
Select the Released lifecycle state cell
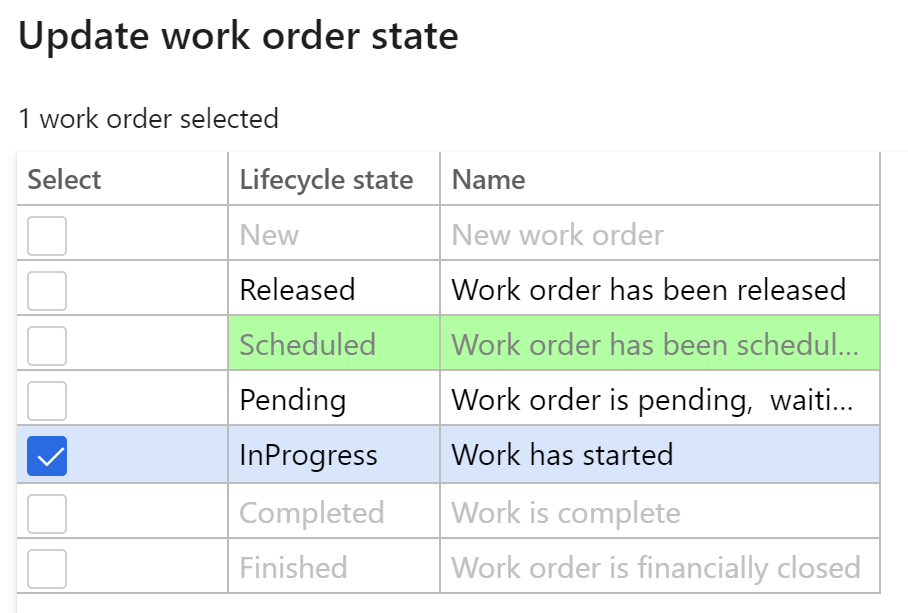pyautogui.click(x=334, y=289)
